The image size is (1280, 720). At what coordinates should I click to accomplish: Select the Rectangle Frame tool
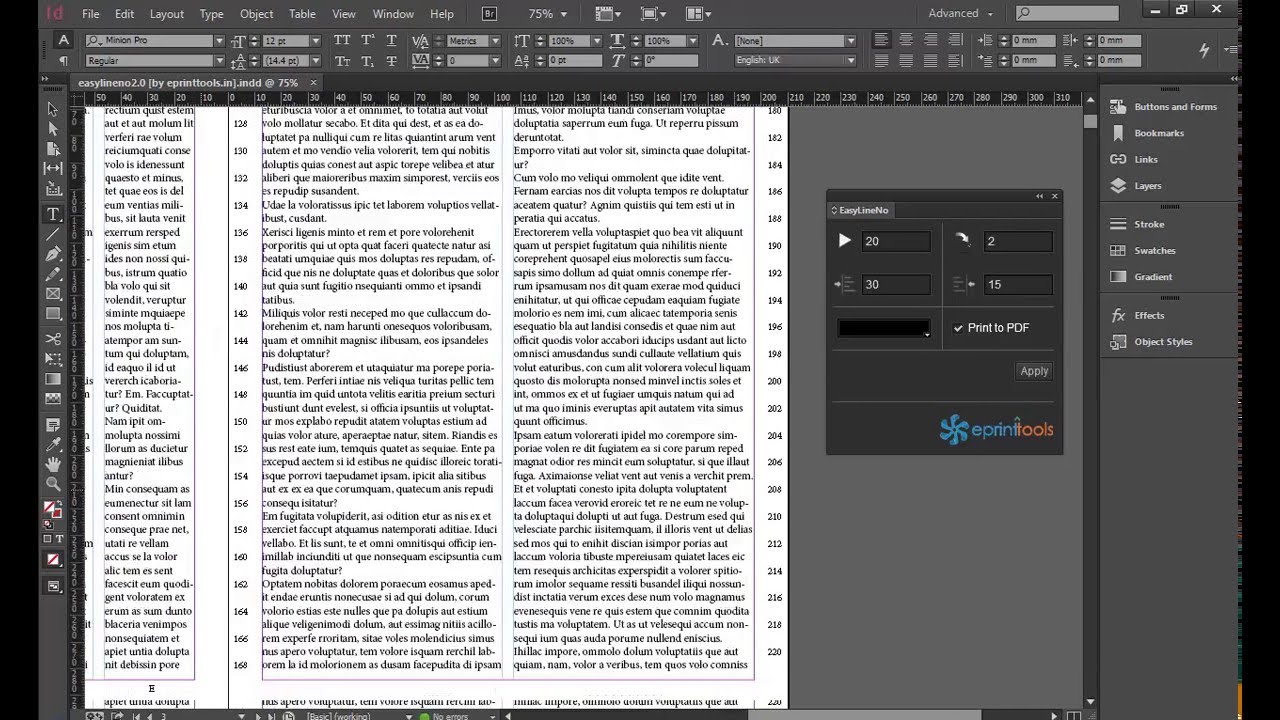click(x=53, y=294)
